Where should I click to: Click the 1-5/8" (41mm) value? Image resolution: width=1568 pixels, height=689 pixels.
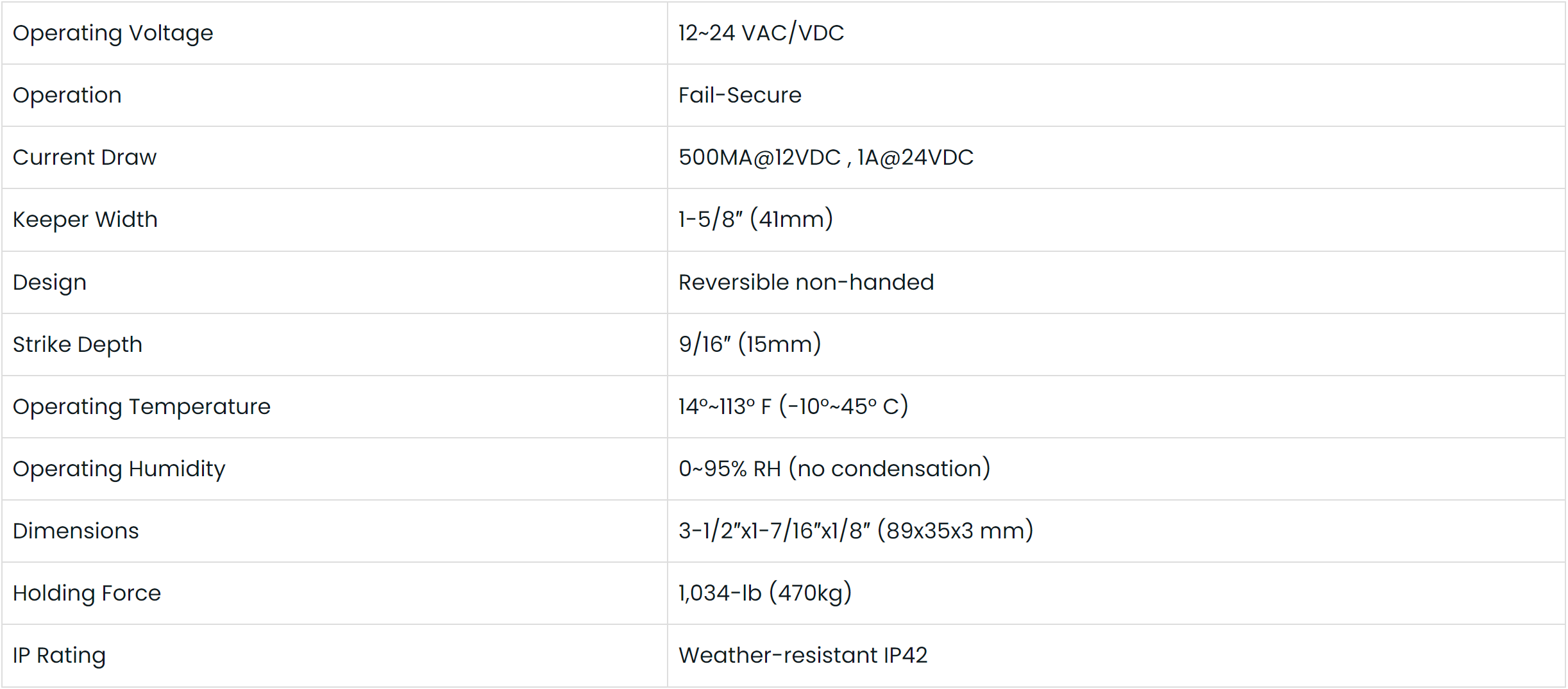coord(756,219)
